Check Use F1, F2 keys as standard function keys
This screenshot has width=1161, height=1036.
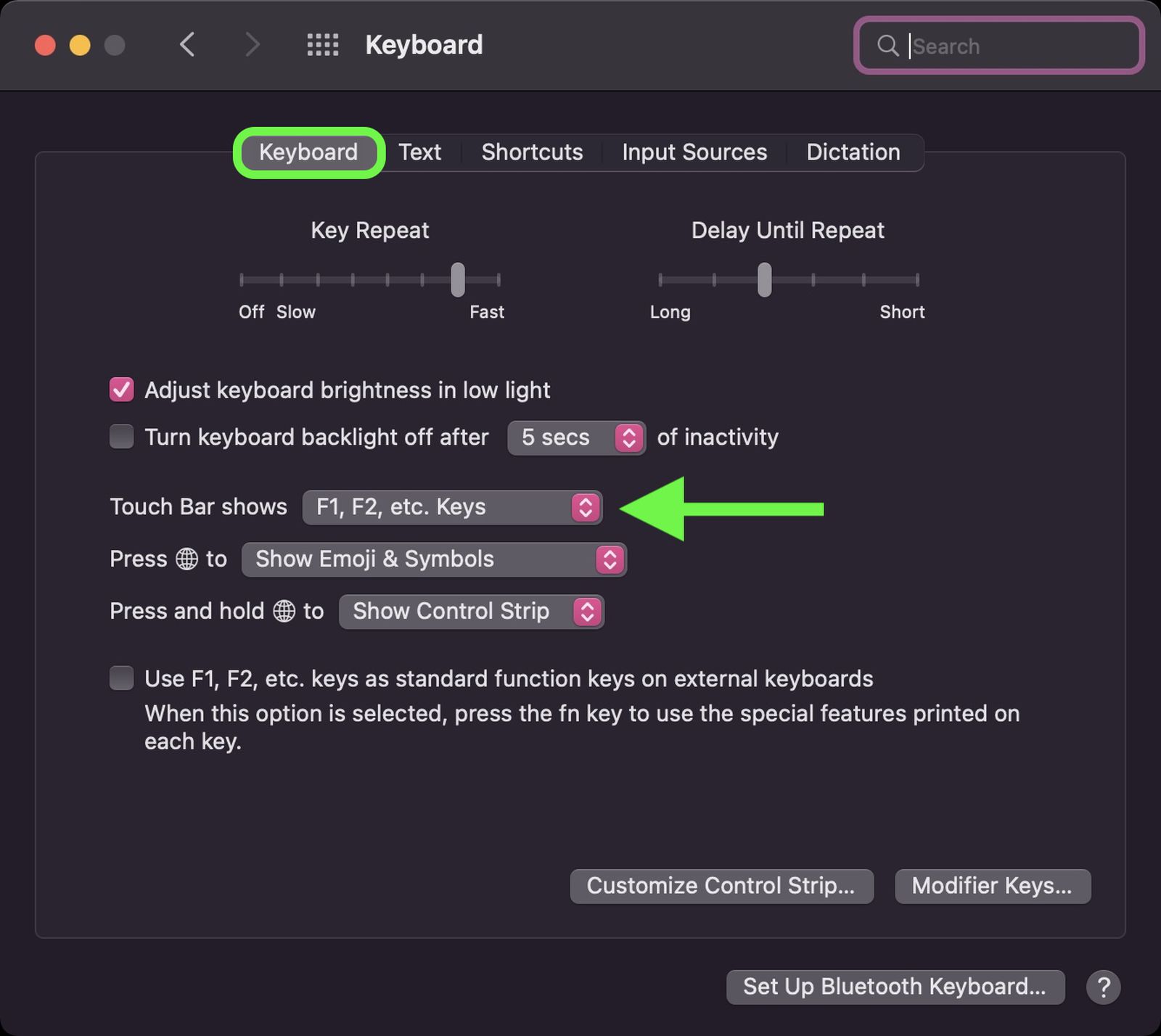point(121,678)
